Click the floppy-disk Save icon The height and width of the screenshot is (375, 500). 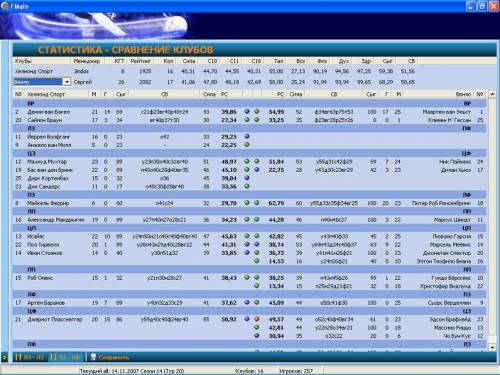(x=93, y=357)
